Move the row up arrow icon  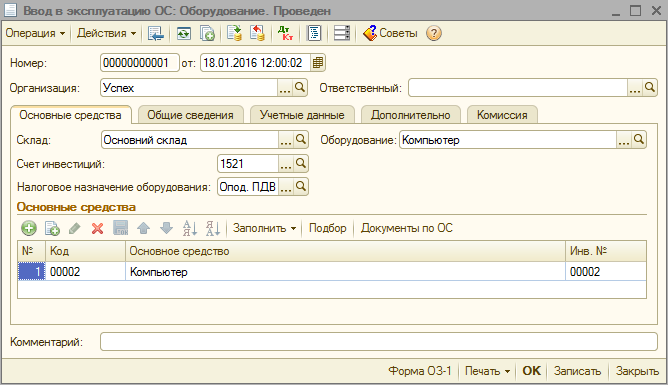pyautogui.click(x=144, y=228)
